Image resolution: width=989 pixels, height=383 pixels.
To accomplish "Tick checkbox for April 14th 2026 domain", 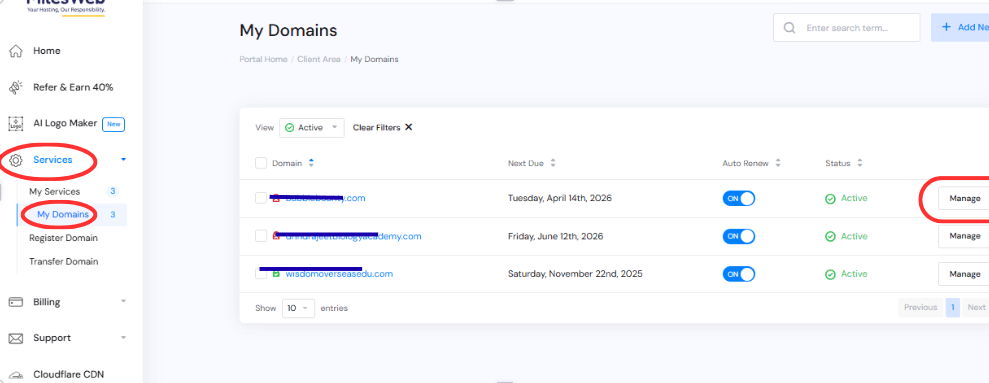I will pos(261,198).
